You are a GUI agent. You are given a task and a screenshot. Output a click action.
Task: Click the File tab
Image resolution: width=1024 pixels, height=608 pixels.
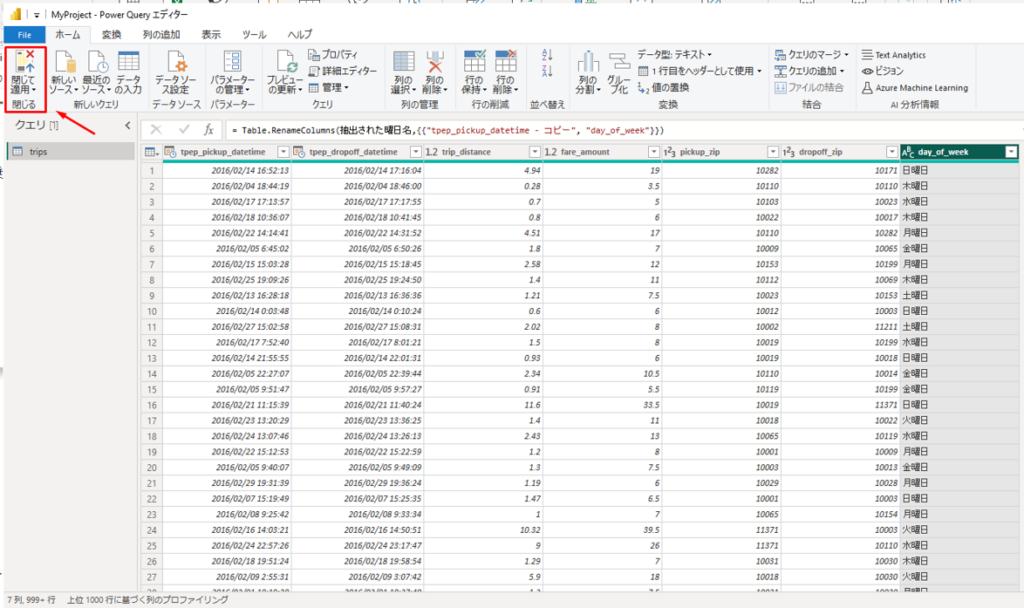pos(25,35)
